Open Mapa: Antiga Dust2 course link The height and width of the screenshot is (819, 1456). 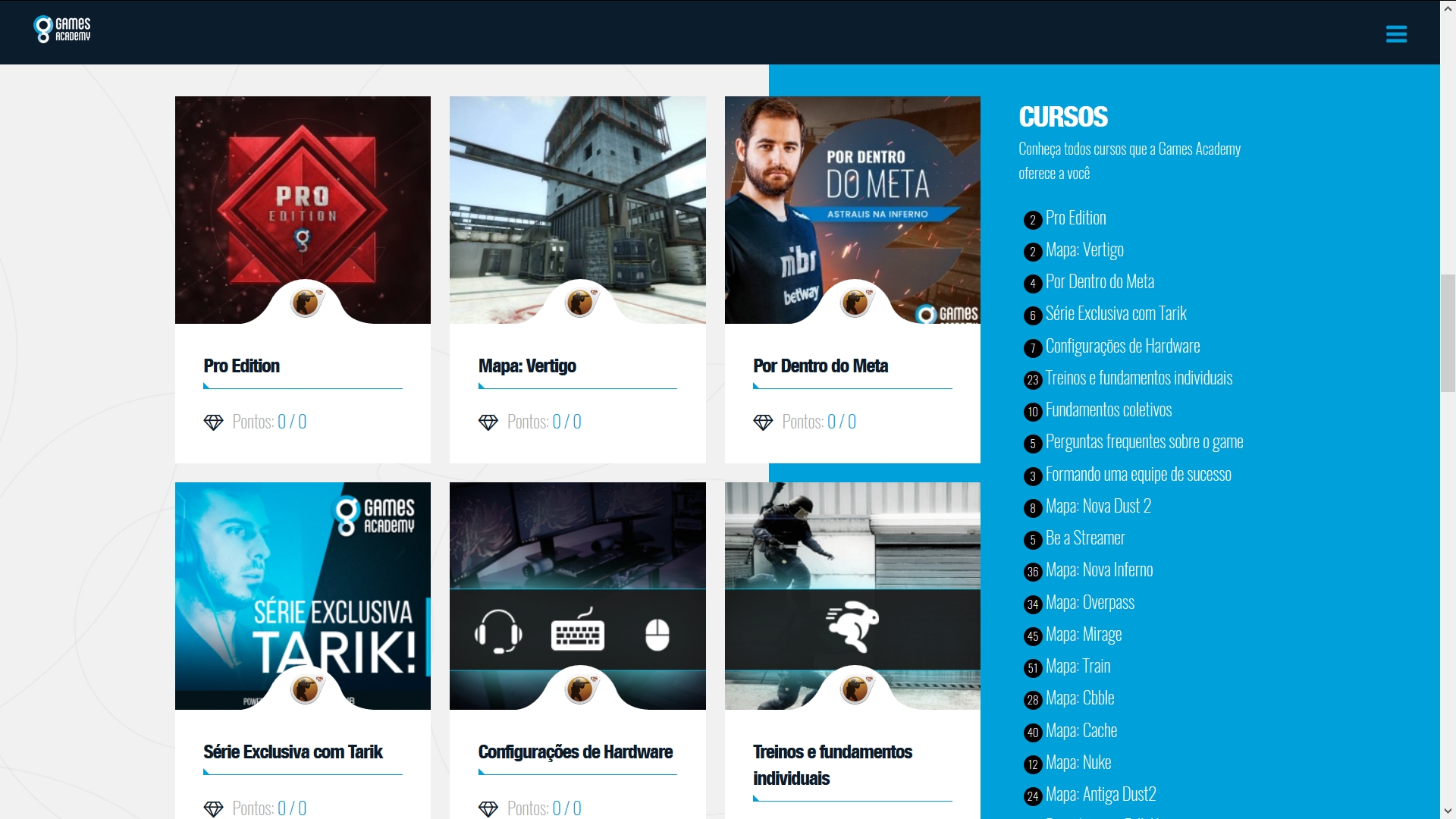(1100, 795)
